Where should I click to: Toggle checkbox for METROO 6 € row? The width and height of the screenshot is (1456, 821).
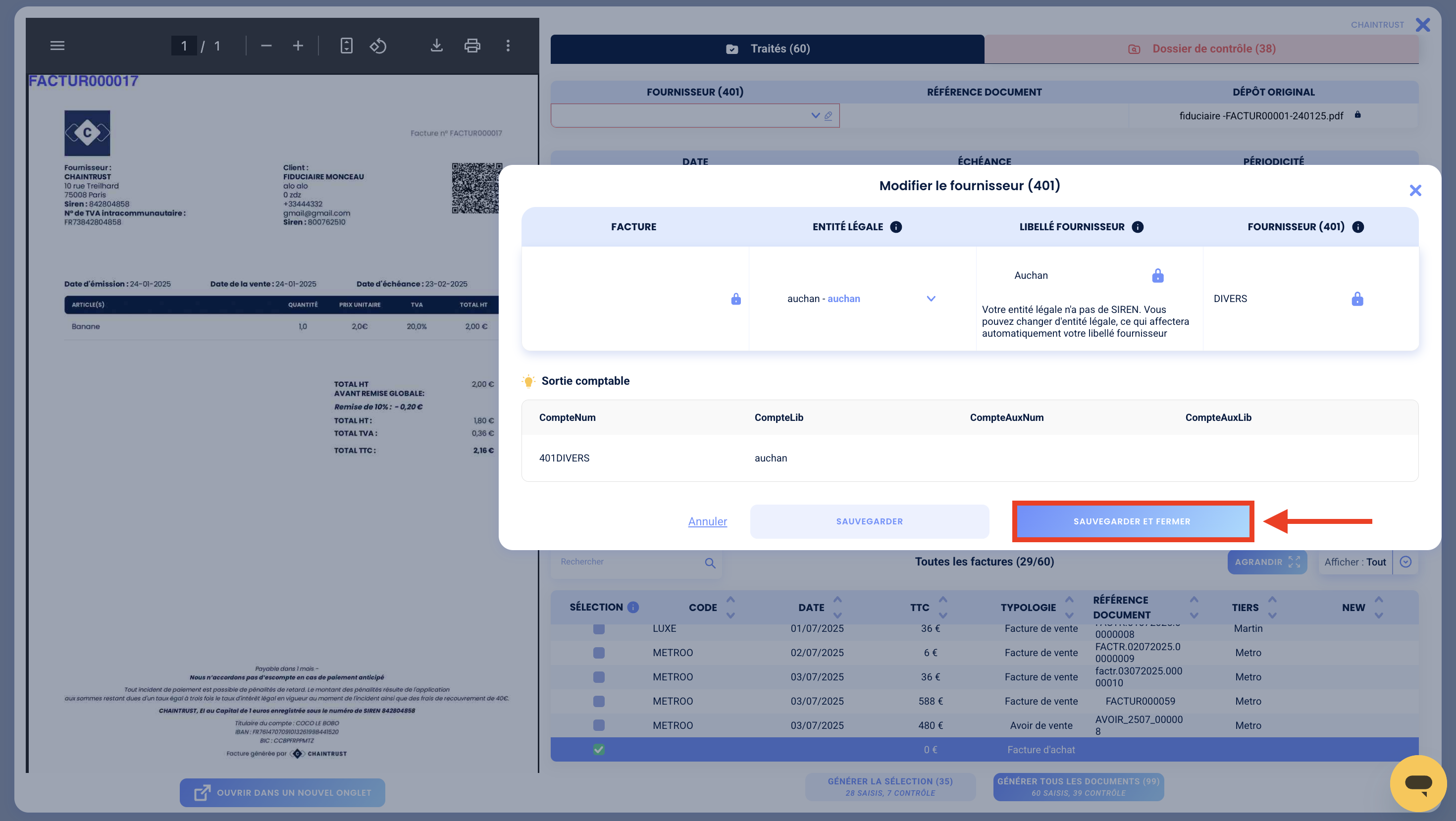[x=599, y=653]
